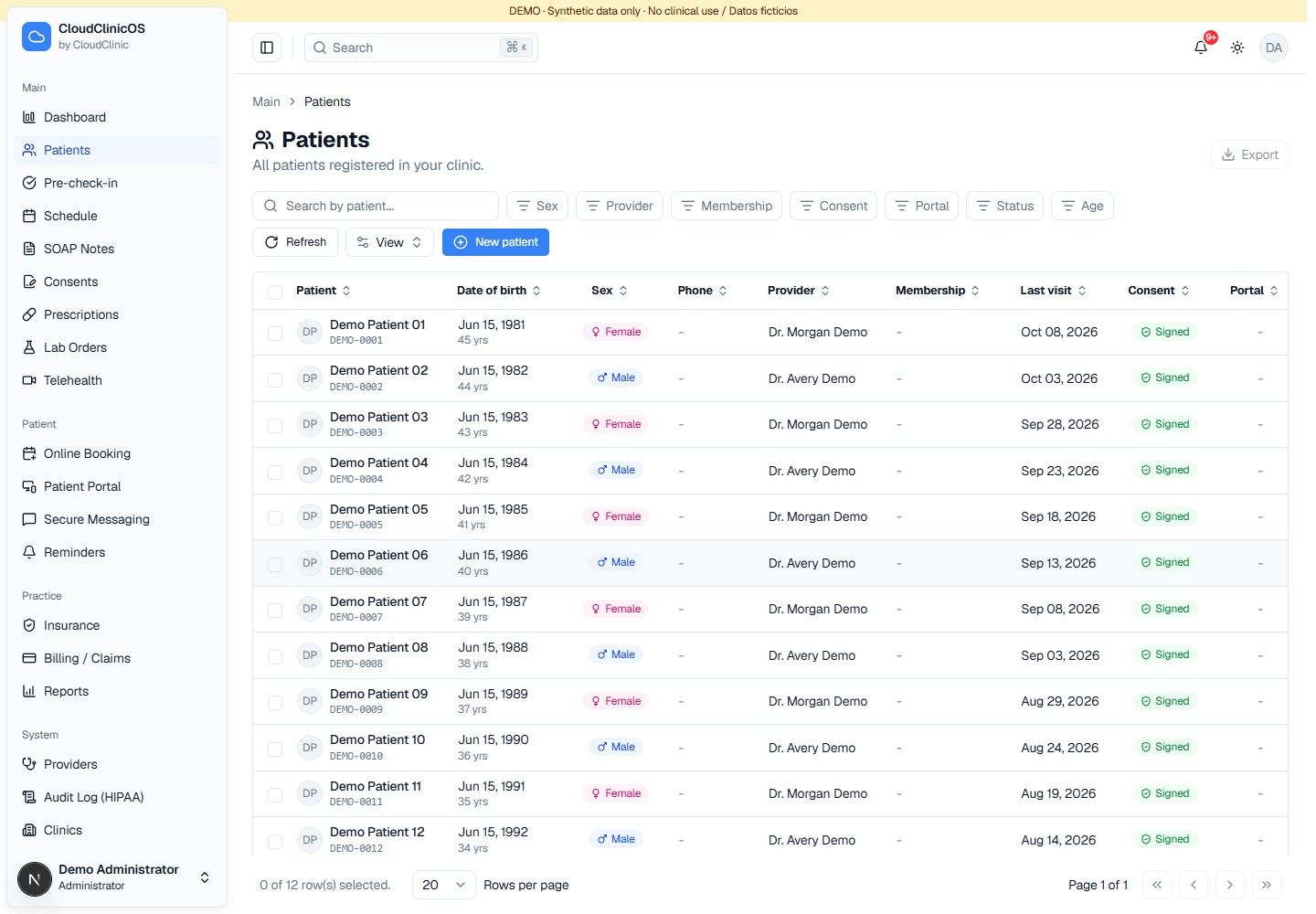Check the Demo Patient 06 row checkbox

tap(275, 564)
